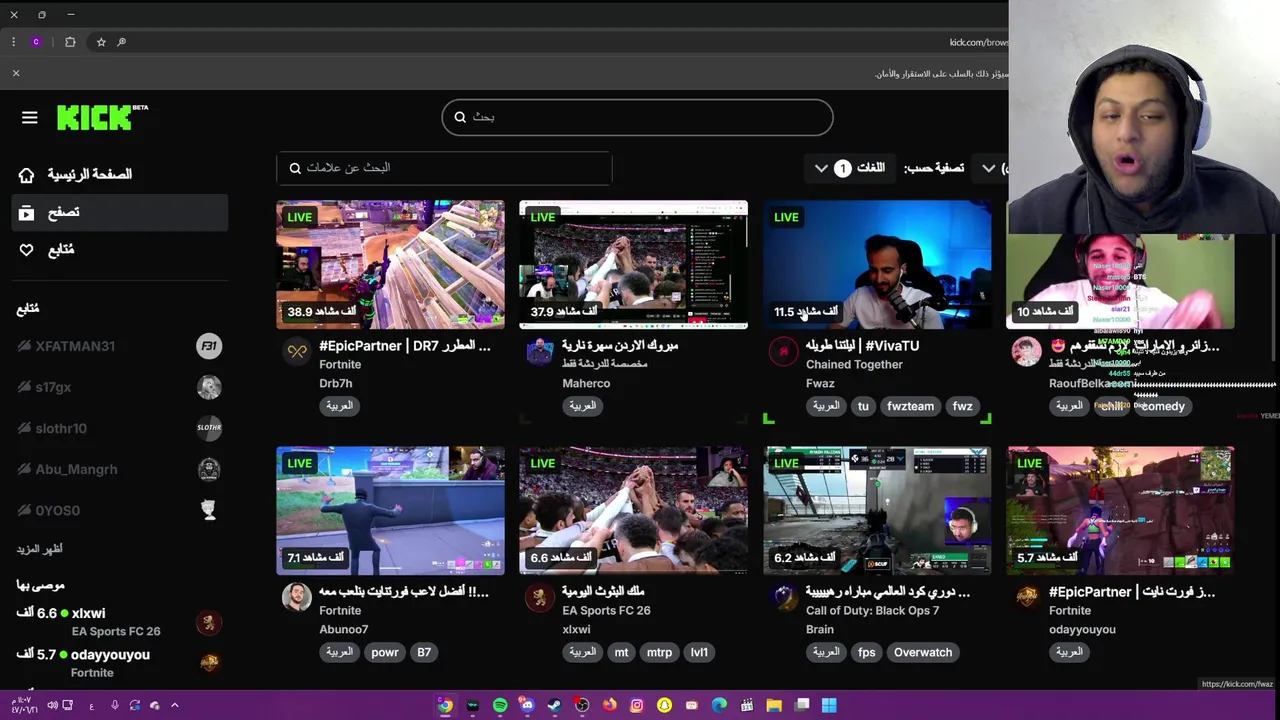Open the sort dropdown chevron beside the filter label
1280x720 pixels.
(988, 168)
